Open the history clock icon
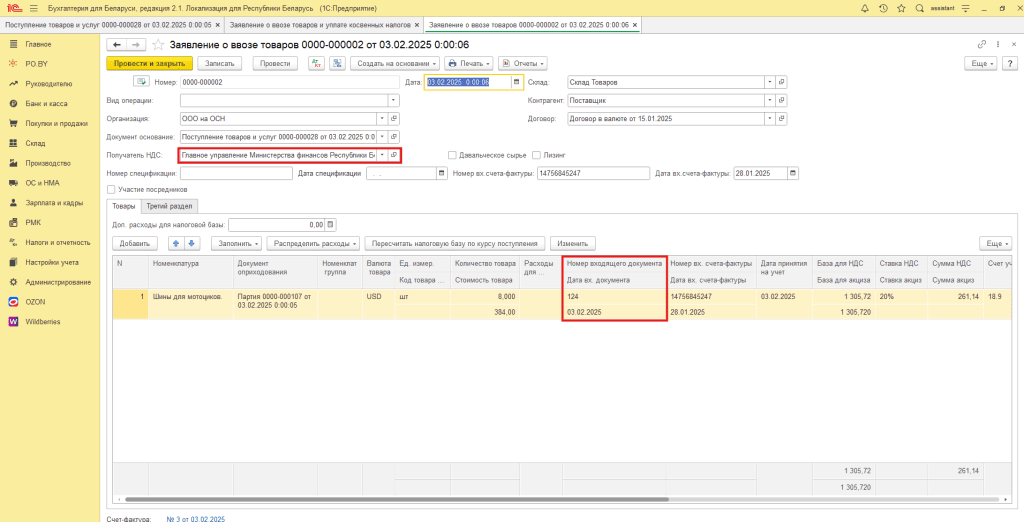The image size is (1024, 522). [x=883, y=8]
